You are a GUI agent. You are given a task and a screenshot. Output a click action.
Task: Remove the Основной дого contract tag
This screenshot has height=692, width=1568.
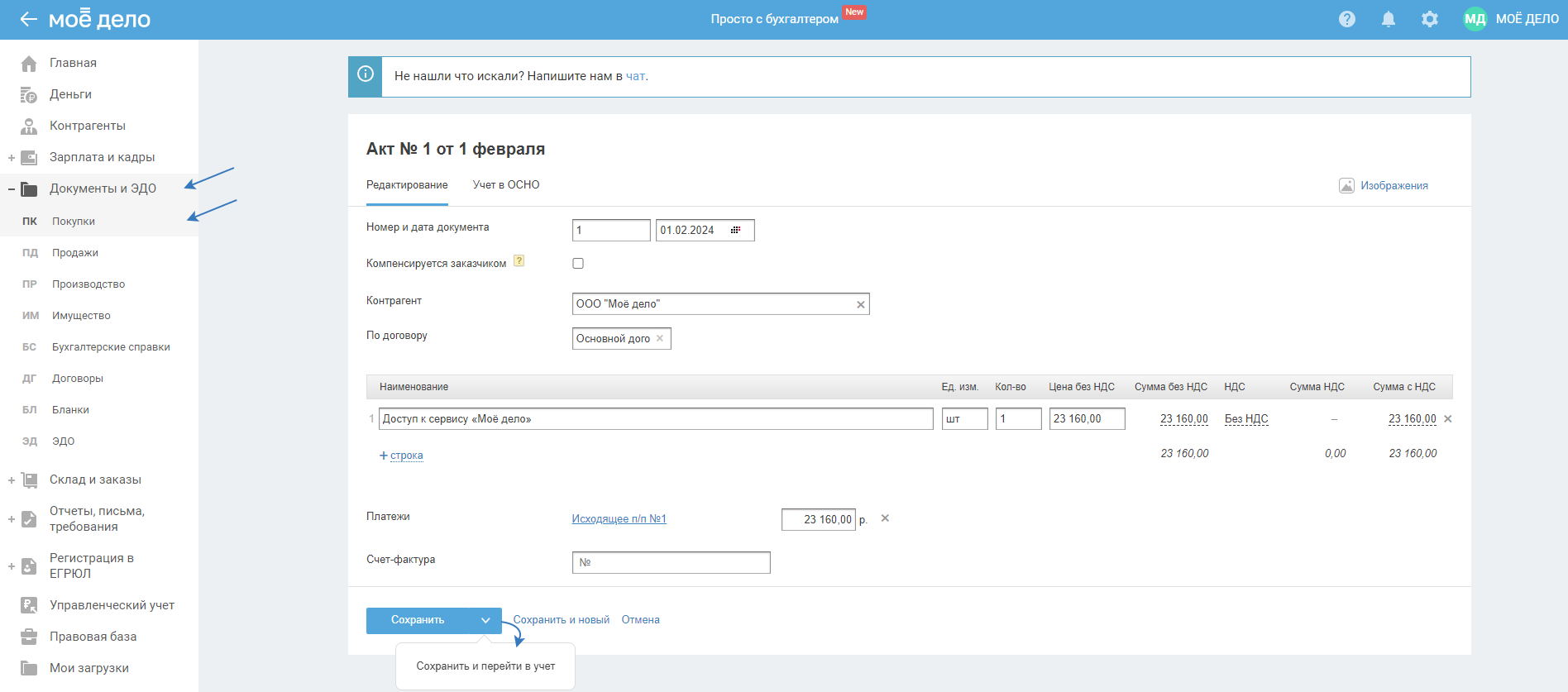[x=660, y=339]
